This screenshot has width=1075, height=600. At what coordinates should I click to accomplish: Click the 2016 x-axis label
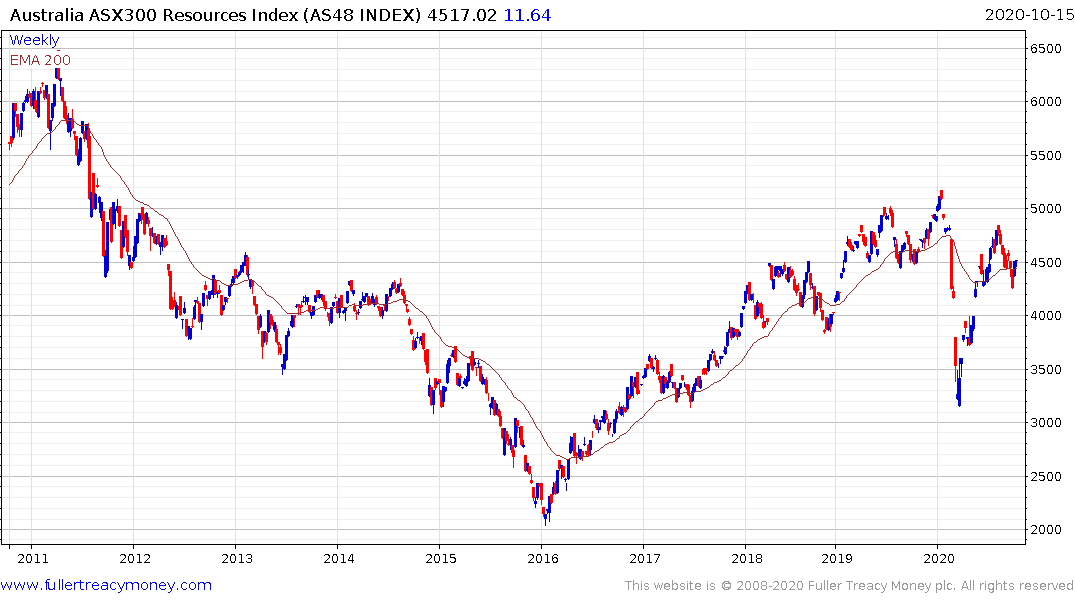point(543,558)
